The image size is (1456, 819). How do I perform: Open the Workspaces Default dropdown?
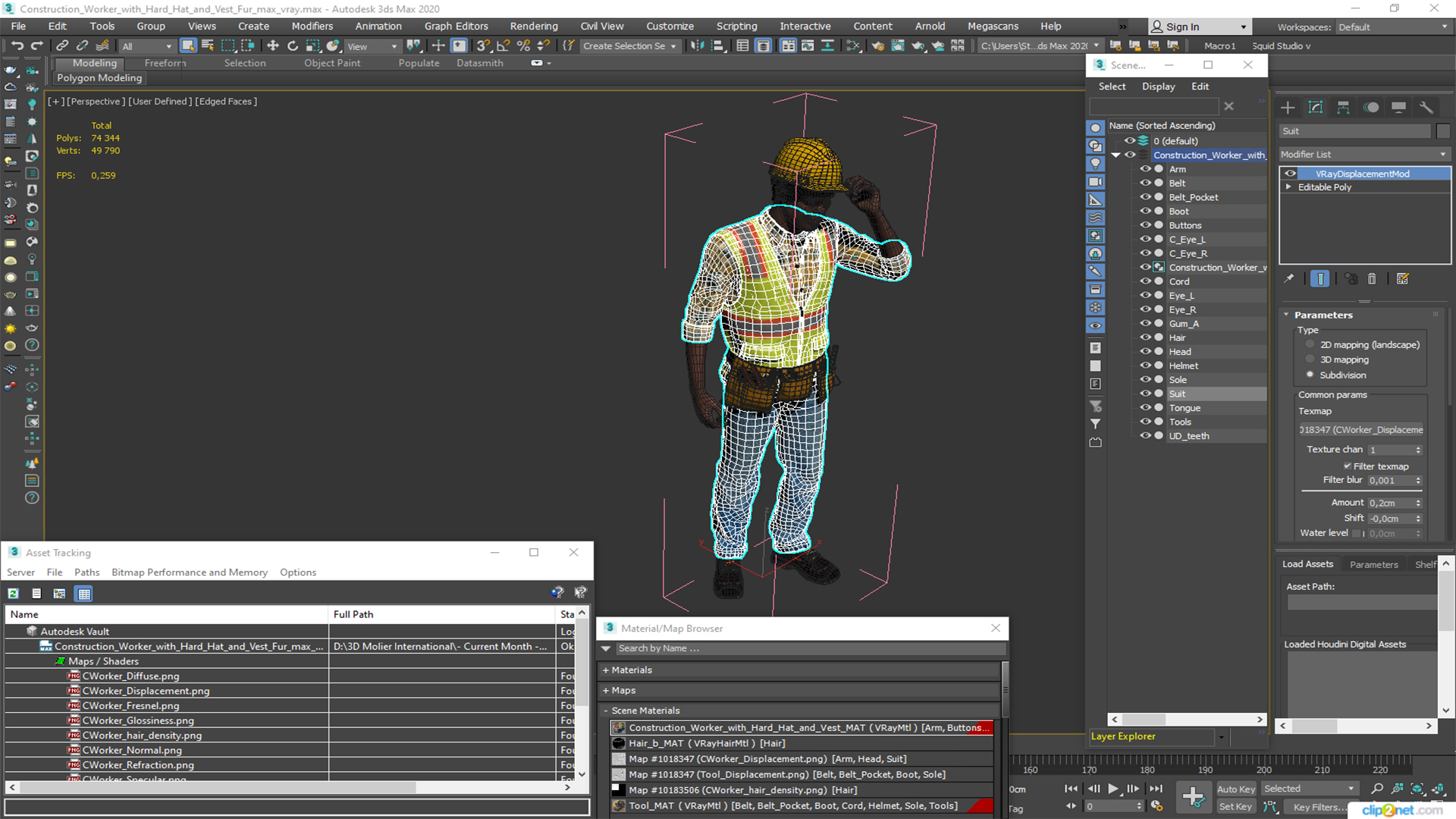click(1393, 27)
